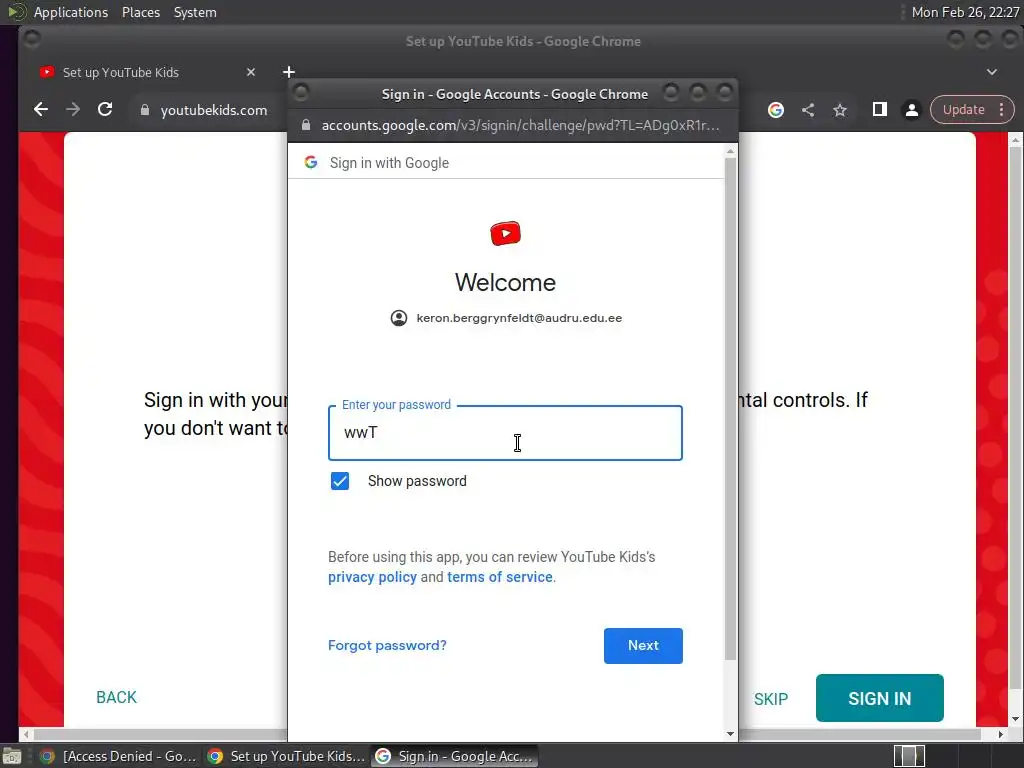The image size is (1024, 768).
Task: Click the main page vertical scrollbar down arrow
Action: (x=1016, y=720)
